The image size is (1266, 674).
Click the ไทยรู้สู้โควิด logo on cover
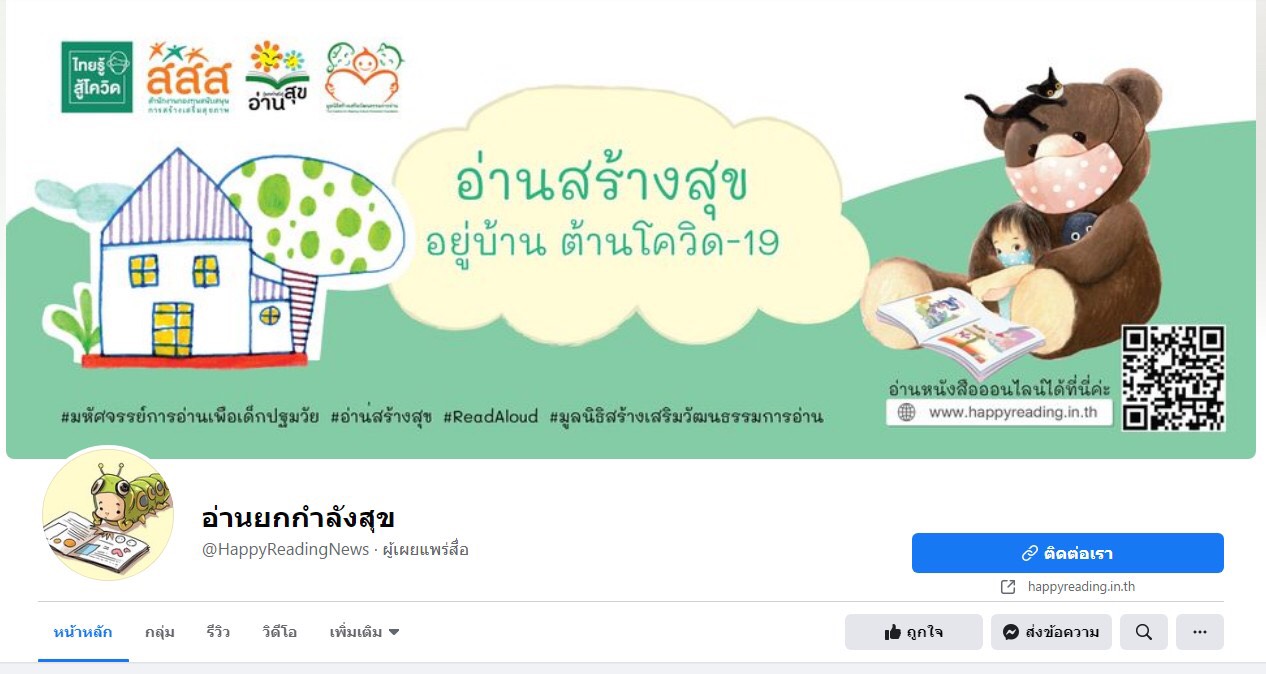point(96,77)
